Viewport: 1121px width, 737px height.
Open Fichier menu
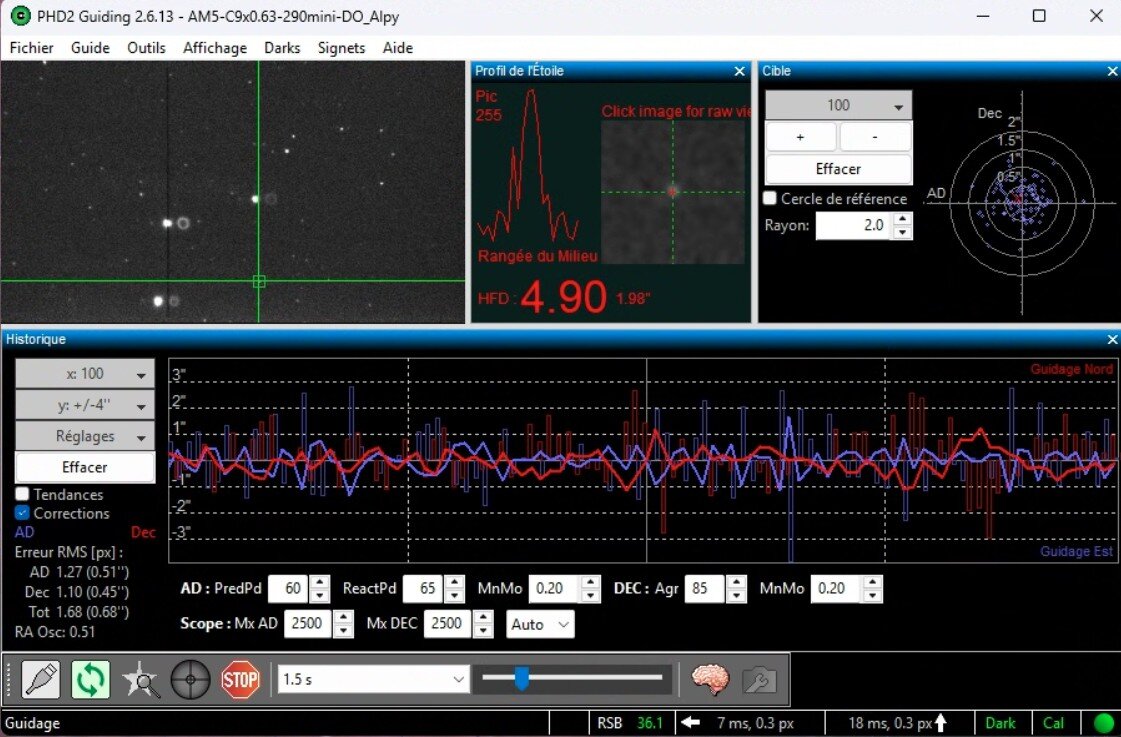pyautogui.click(x=31, y=48)
